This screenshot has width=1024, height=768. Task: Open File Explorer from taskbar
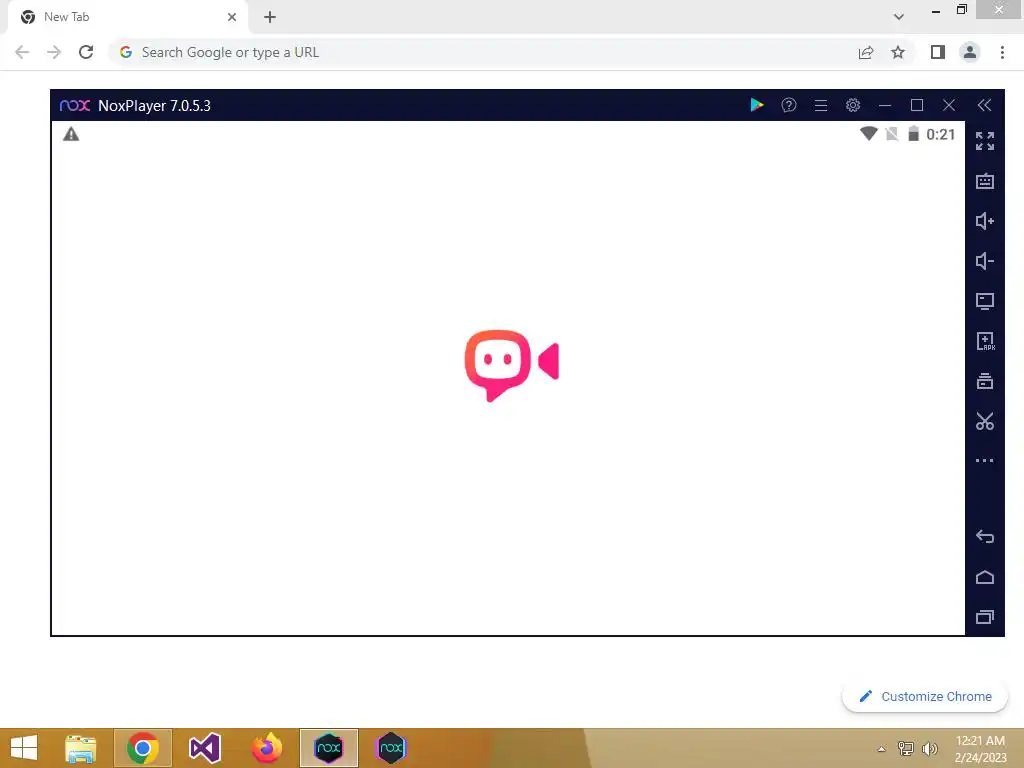[80, 748]
